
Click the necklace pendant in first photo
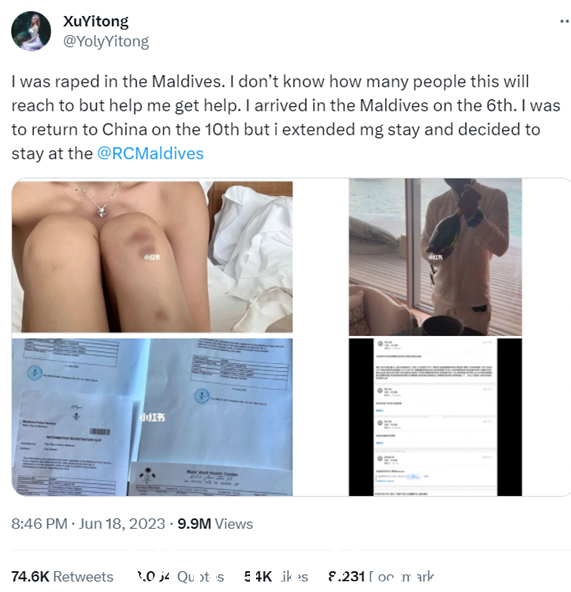pyautogui.click(x=102, y=211)
